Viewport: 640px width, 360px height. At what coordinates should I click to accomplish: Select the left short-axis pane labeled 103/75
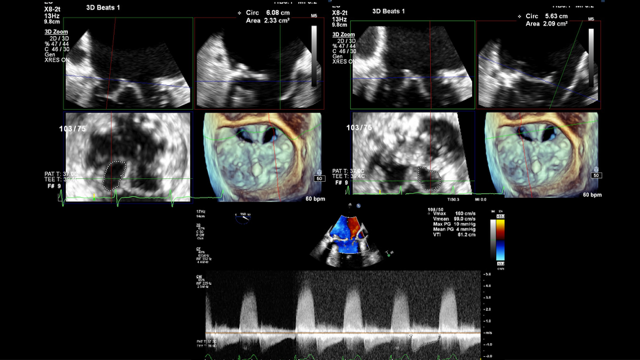[x=128, y=157]
